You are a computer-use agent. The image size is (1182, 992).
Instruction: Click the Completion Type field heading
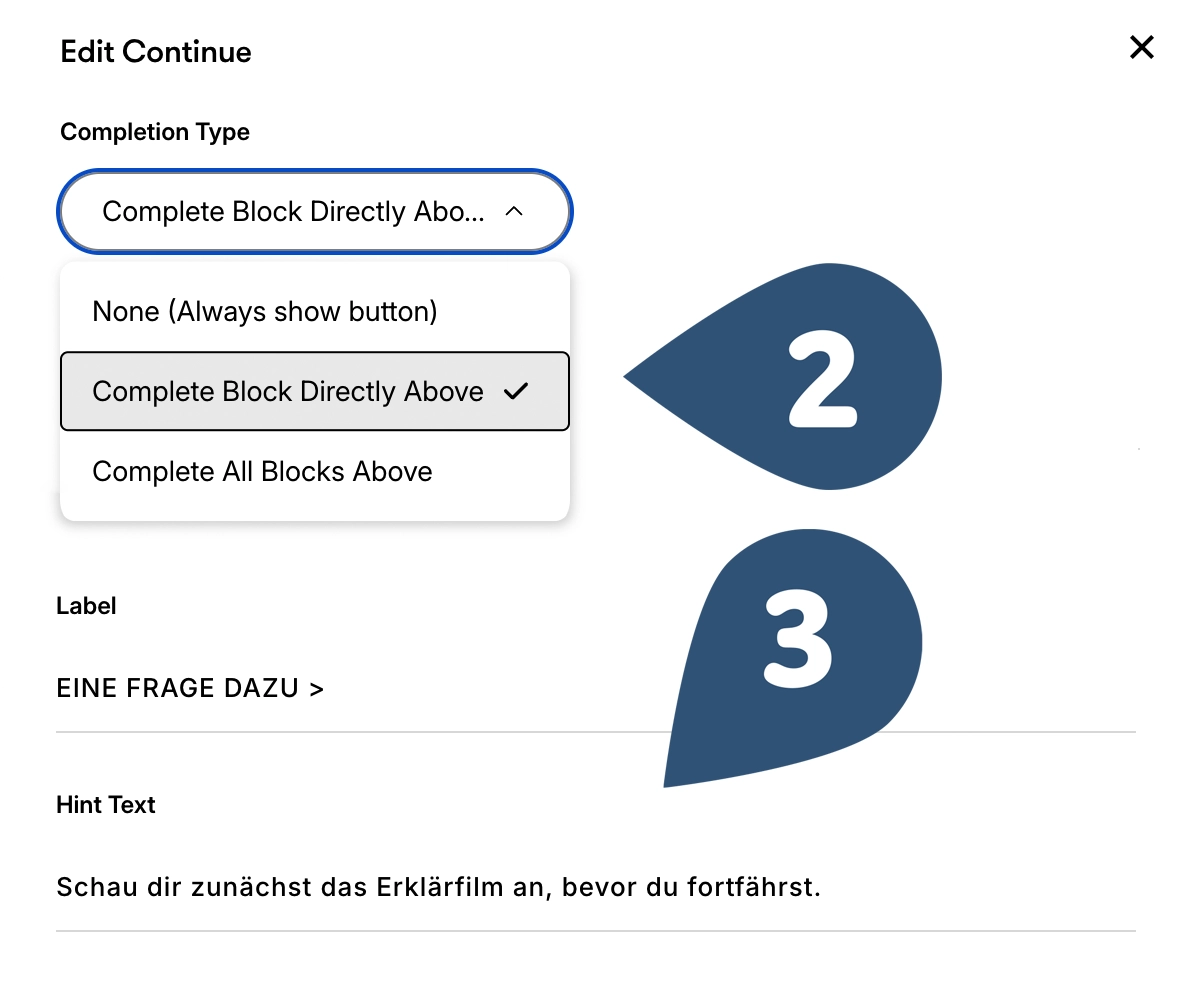pos(155,132)
